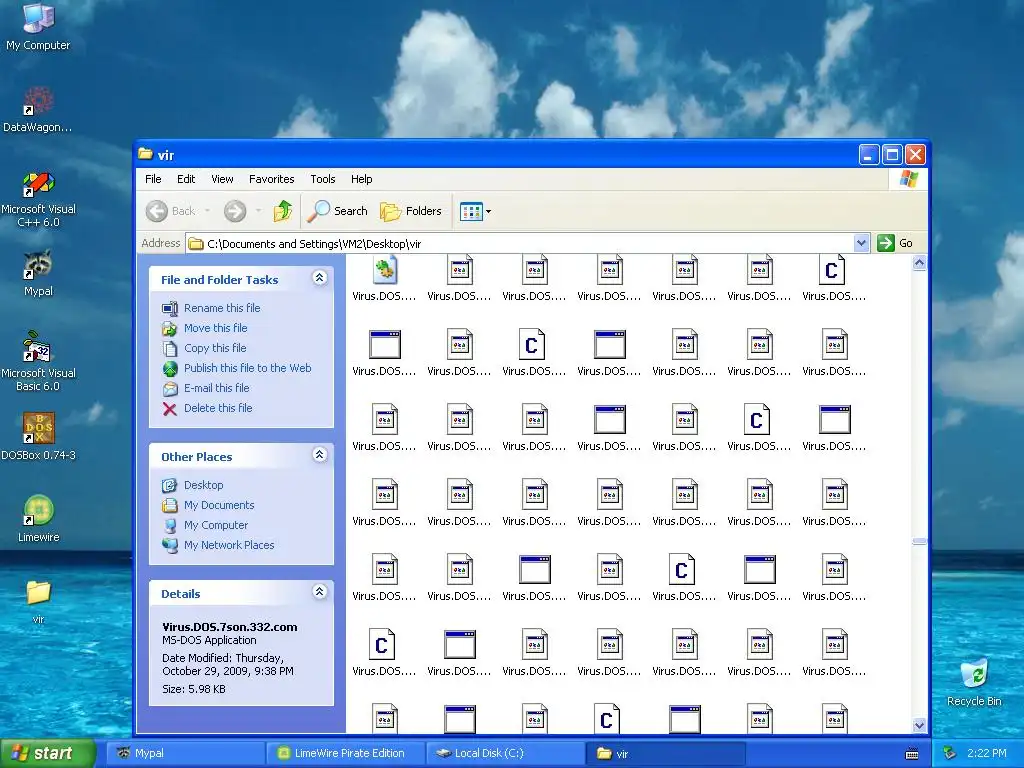Select Microsoft Visual C++ 6.0 desktop icon
Viewport: 1024px width, 768px height.
tap(38, 199)
